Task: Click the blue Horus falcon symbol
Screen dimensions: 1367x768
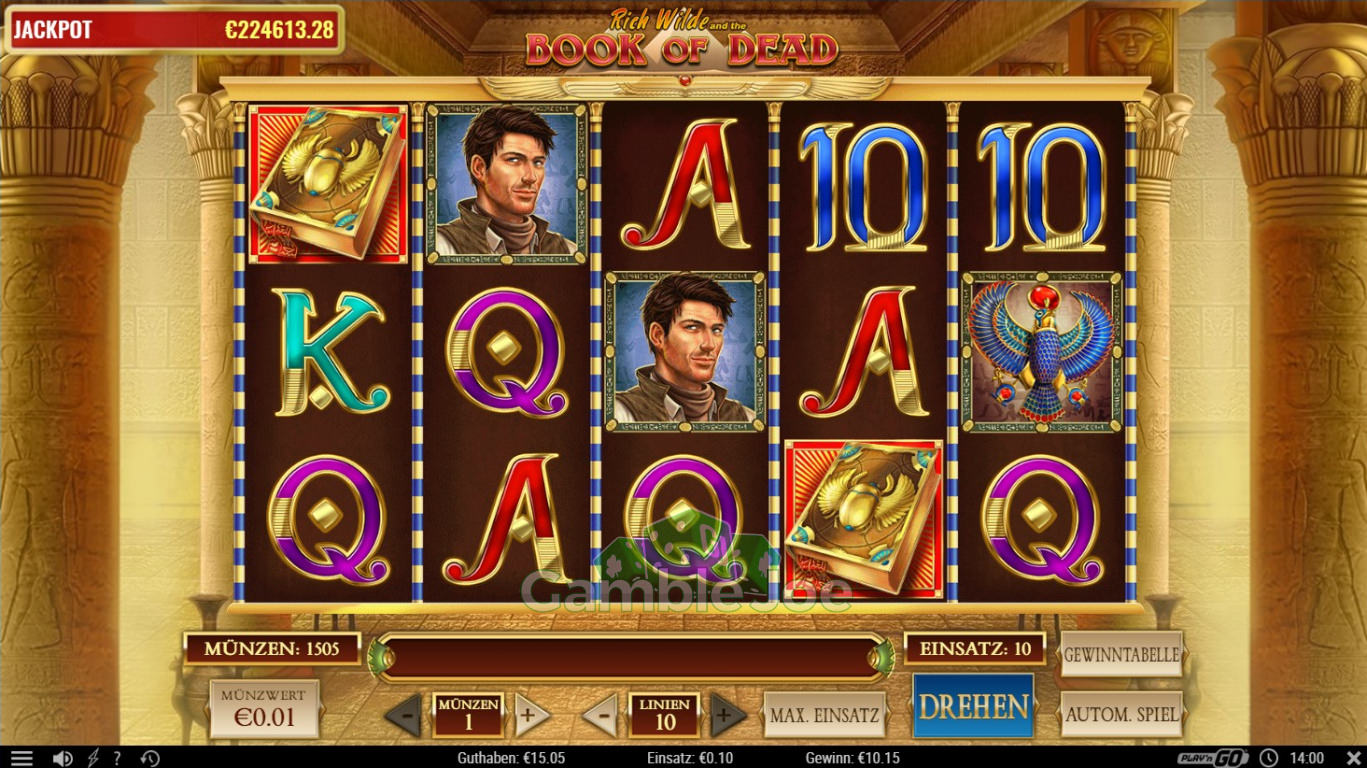Action: (x=1043, y=352)
